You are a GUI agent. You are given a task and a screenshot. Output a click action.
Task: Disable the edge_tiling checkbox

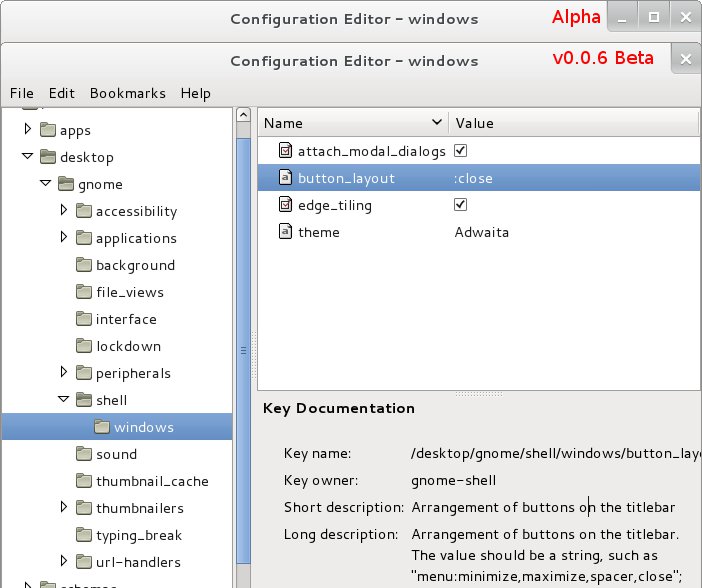pyautogui.click(x=461, y=206)
